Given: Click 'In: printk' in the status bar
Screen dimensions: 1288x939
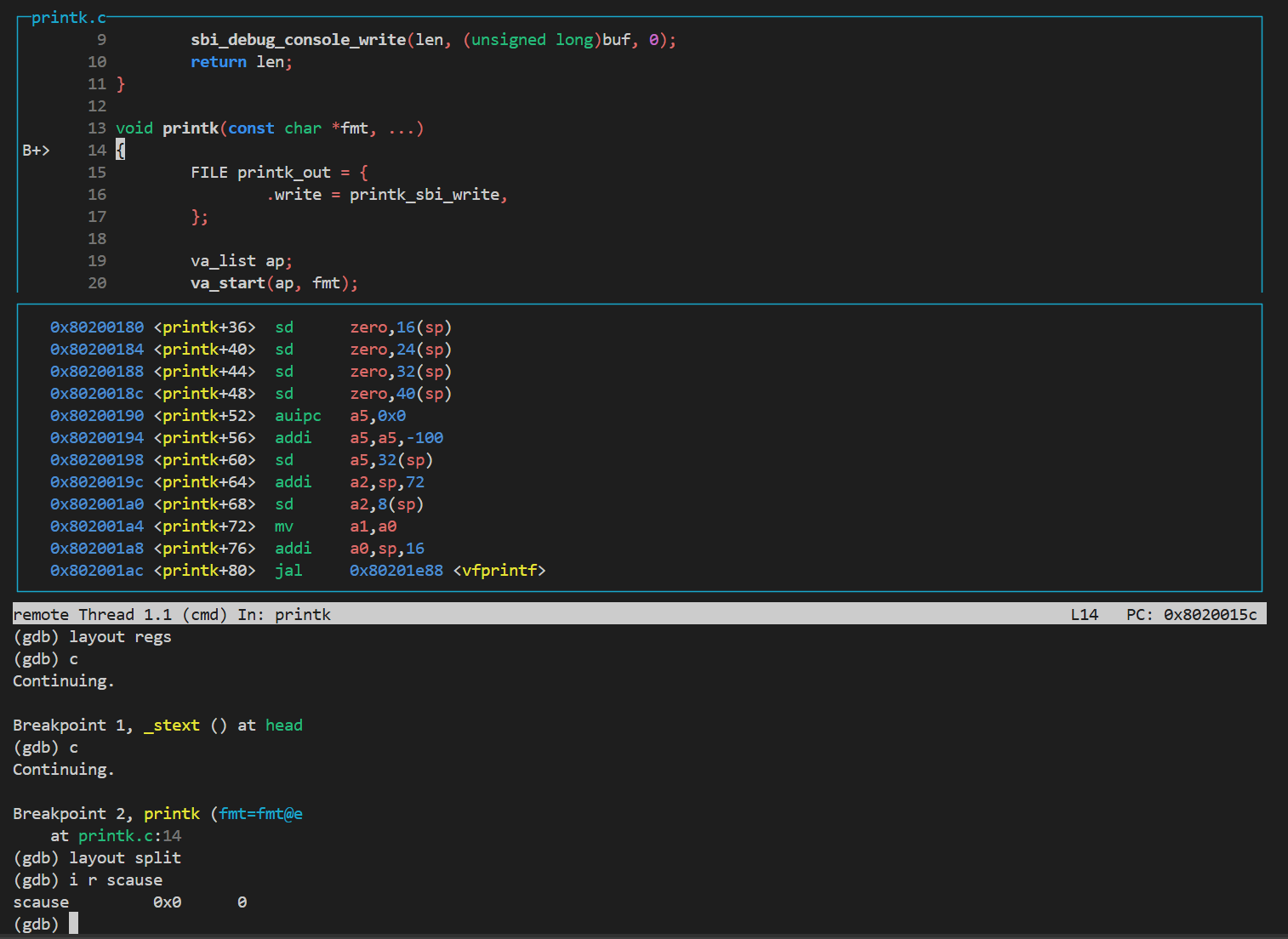Looking at the screenshot, I should 284,614.
